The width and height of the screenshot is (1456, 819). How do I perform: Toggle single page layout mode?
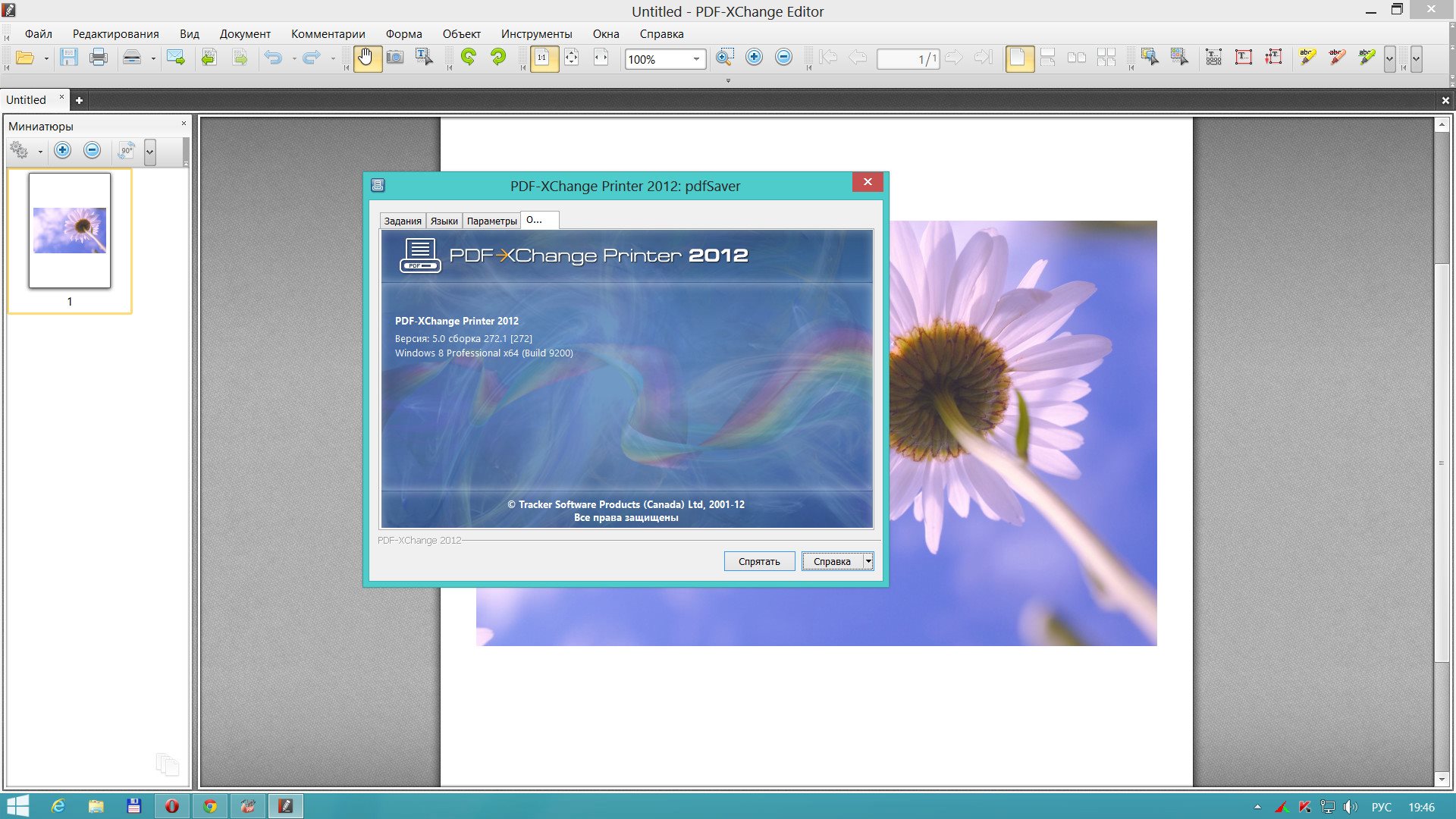(1018, 58)
